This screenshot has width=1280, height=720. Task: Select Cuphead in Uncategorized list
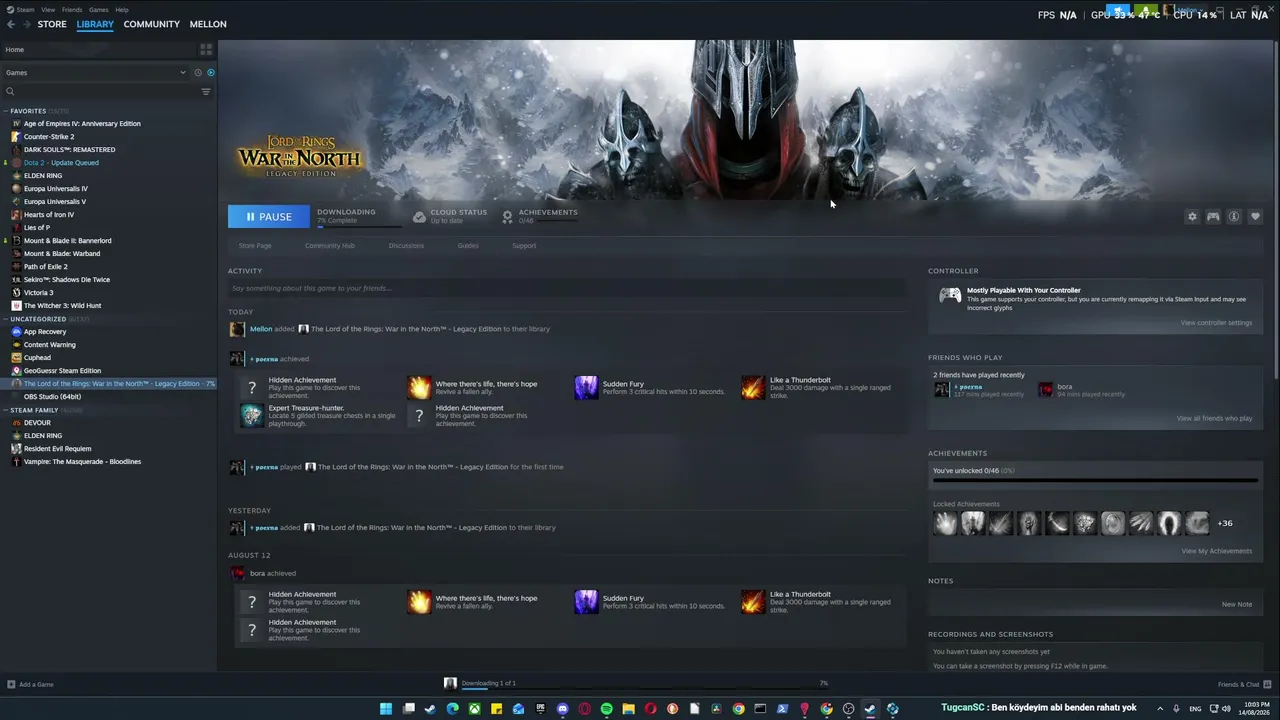(x=37, y=358)
